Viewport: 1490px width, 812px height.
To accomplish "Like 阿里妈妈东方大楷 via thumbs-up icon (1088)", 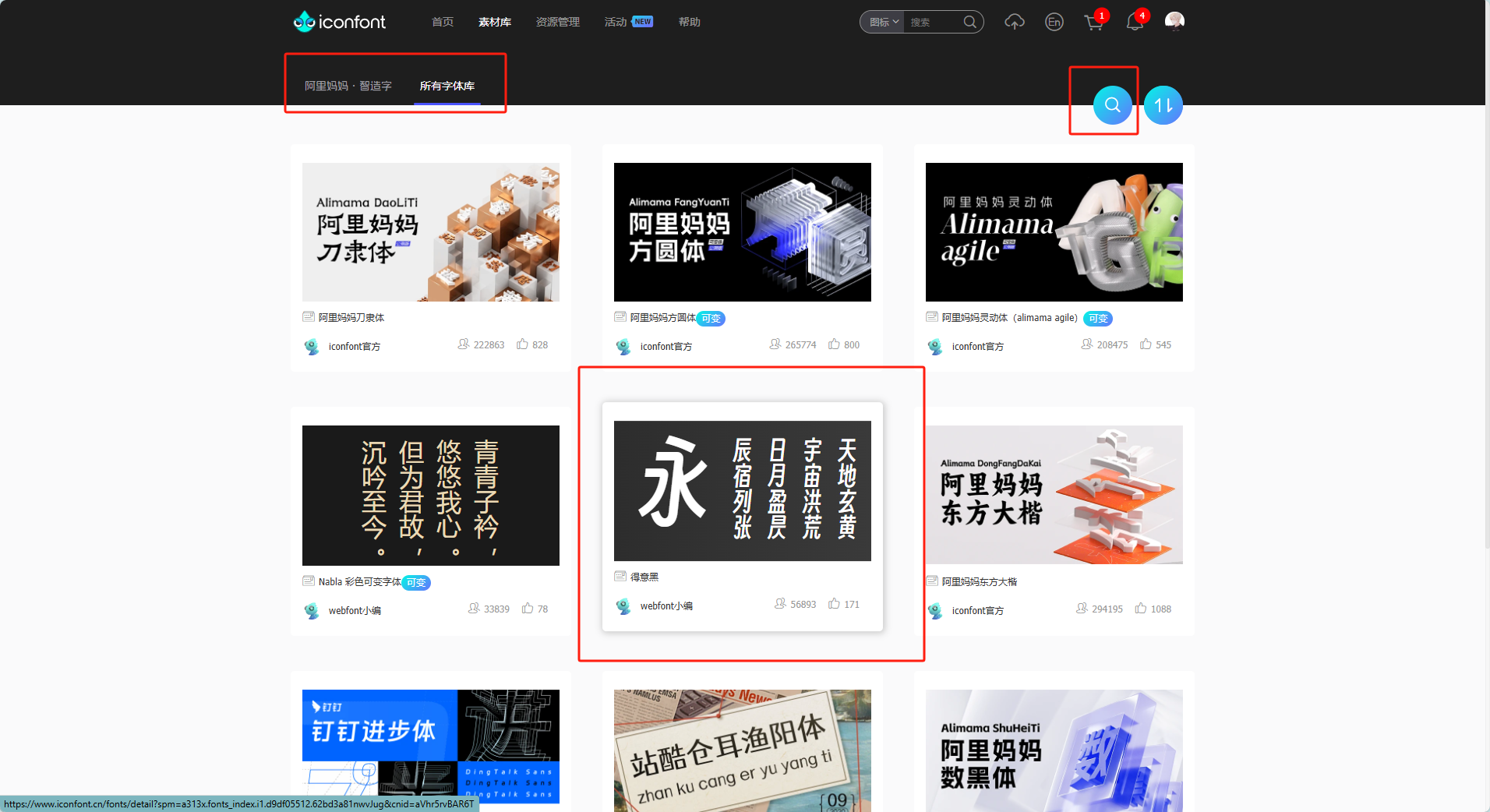I will (x=1140, y=609).
